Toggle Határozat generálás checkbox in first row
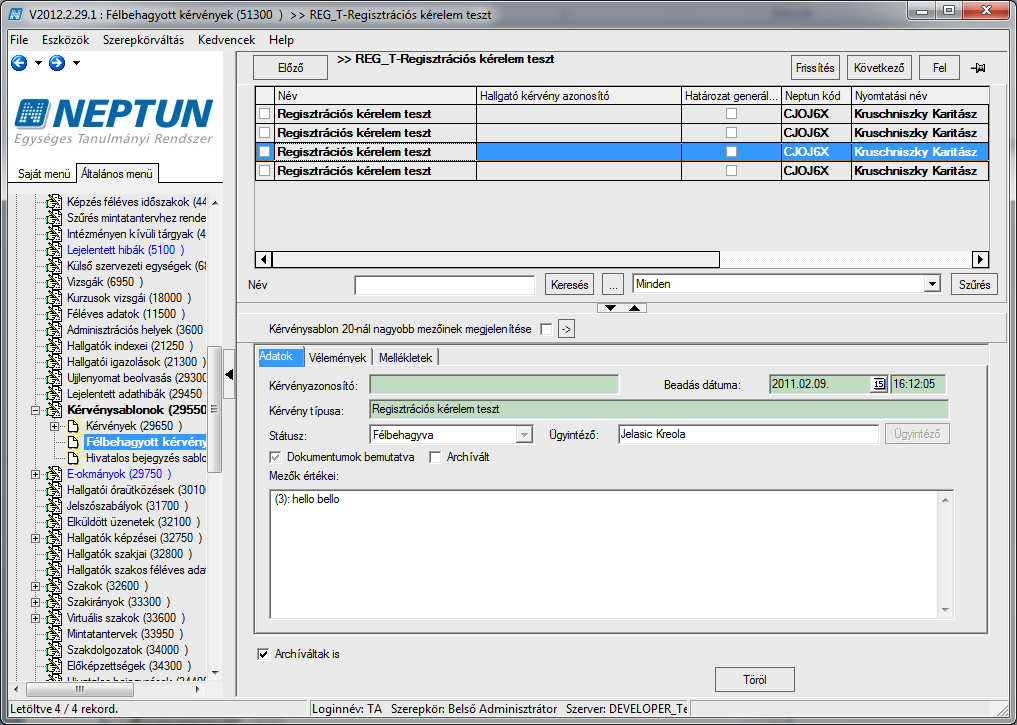 (732, 114)
